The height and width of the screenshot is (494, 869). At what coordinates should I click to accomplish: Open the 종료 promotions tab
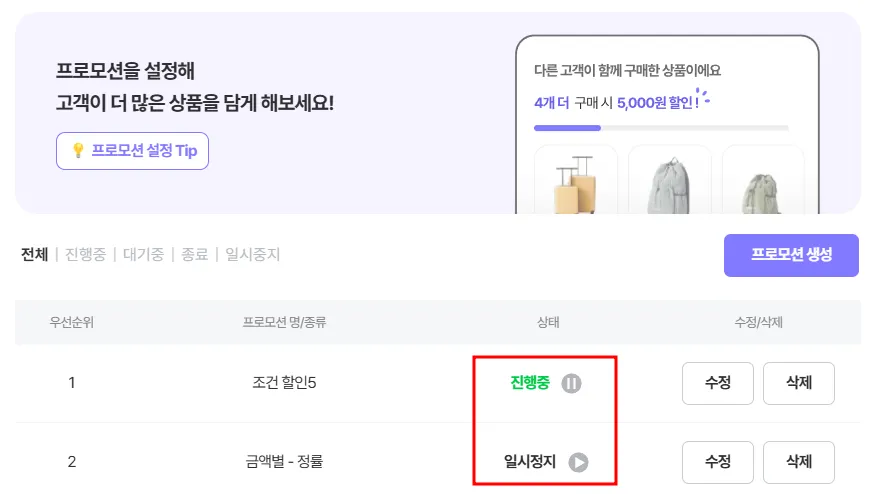point(195,254)
